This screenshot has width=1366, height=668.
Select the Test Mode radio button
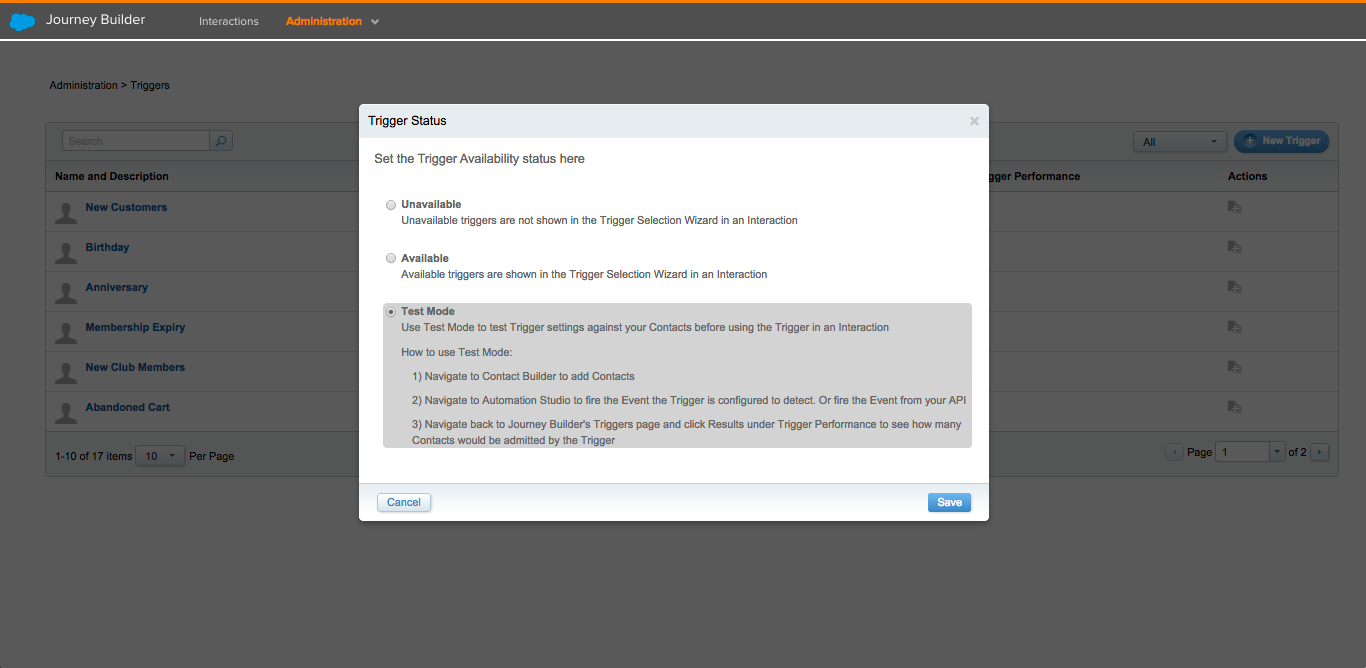(391, 312)
